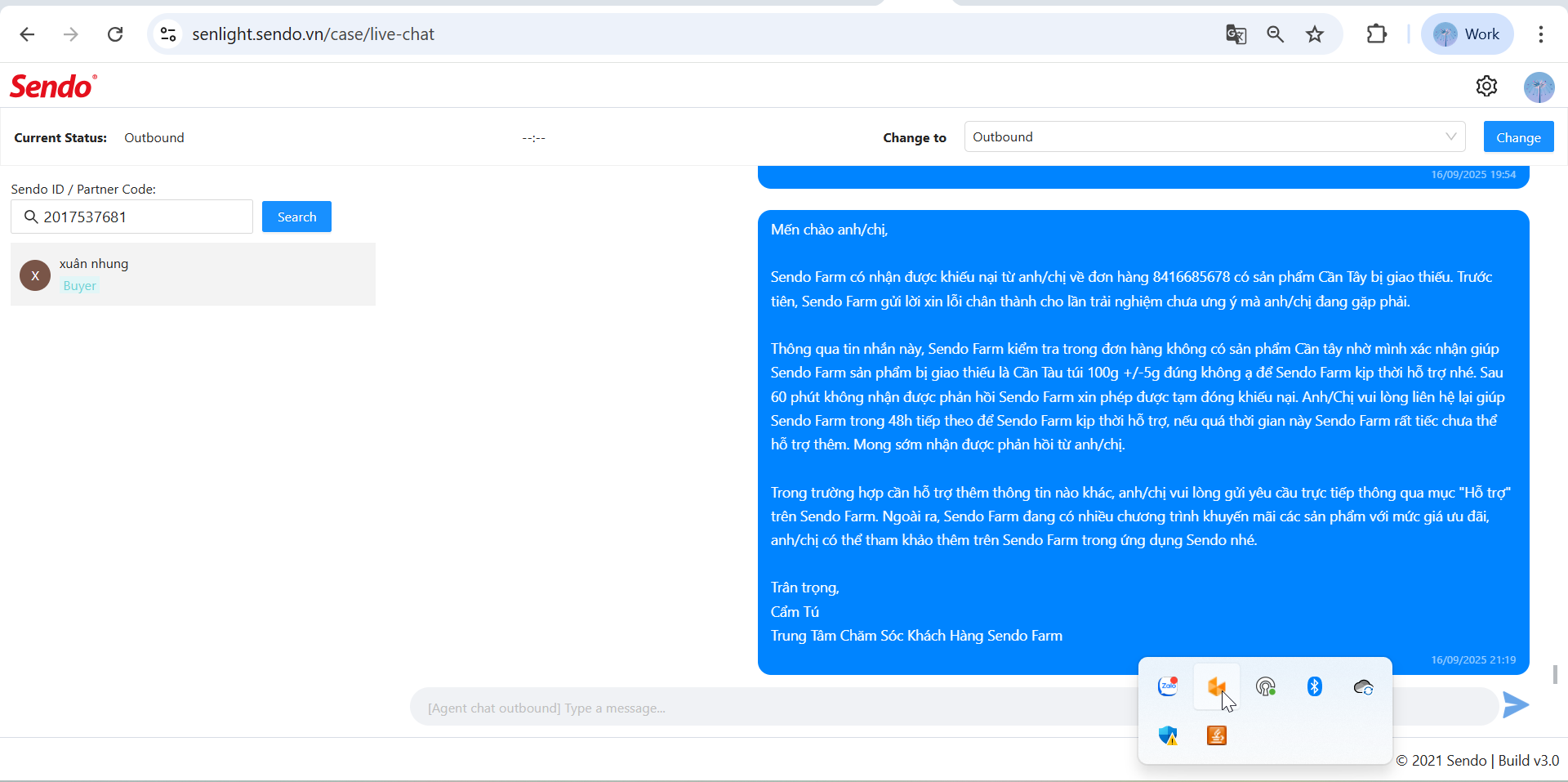The height and width of the screenshot is (782, 1568).
Task: Click the Sendo ID search field
Action: [131, 217]
